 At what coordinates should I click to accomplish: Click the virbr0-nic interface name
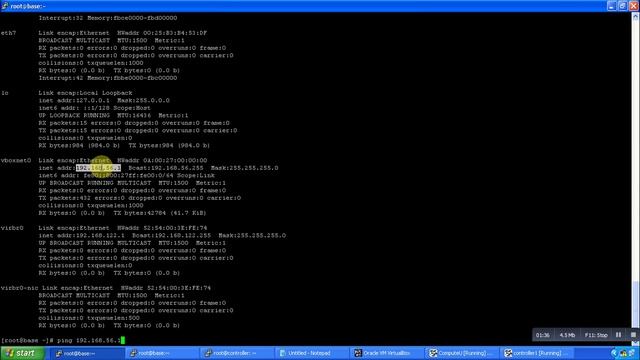click(x=20, y=288)
